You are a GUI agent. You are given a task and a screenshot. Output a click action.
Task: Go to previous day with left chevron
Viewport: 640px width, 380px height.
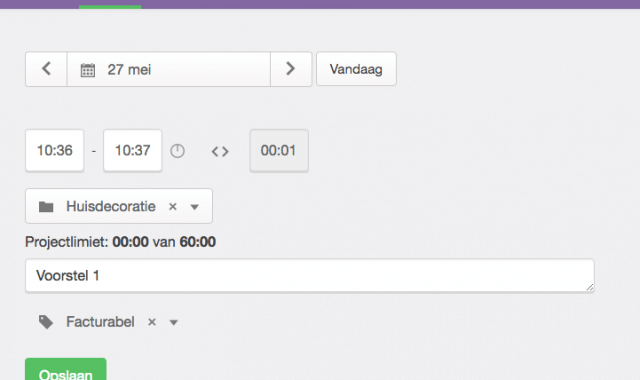[x=46, y=69]
